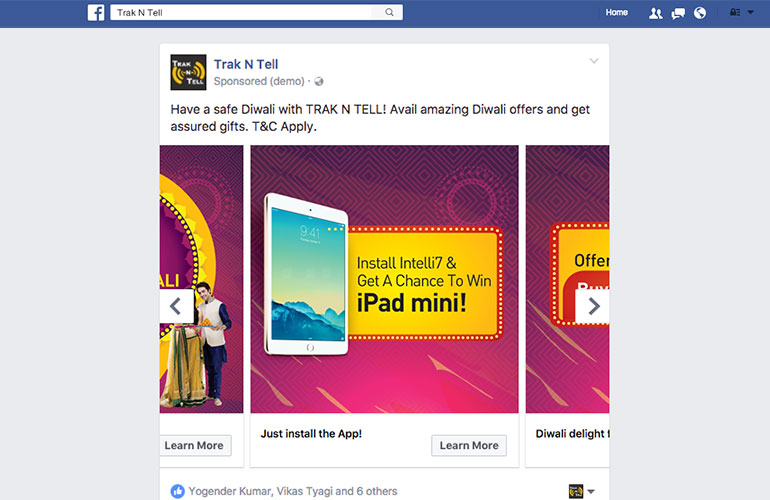Image resolution: width=770 pixels, height=500 pixels.
Task: Click Learn More on the left card
Action: coord(195,445)
